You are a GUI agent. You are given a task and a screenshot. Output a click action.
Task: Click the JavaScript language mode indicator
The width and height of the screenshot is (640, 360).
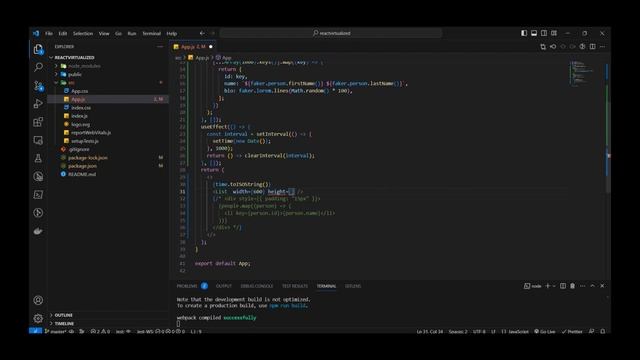pyautogui.click(x=515, y=331)
